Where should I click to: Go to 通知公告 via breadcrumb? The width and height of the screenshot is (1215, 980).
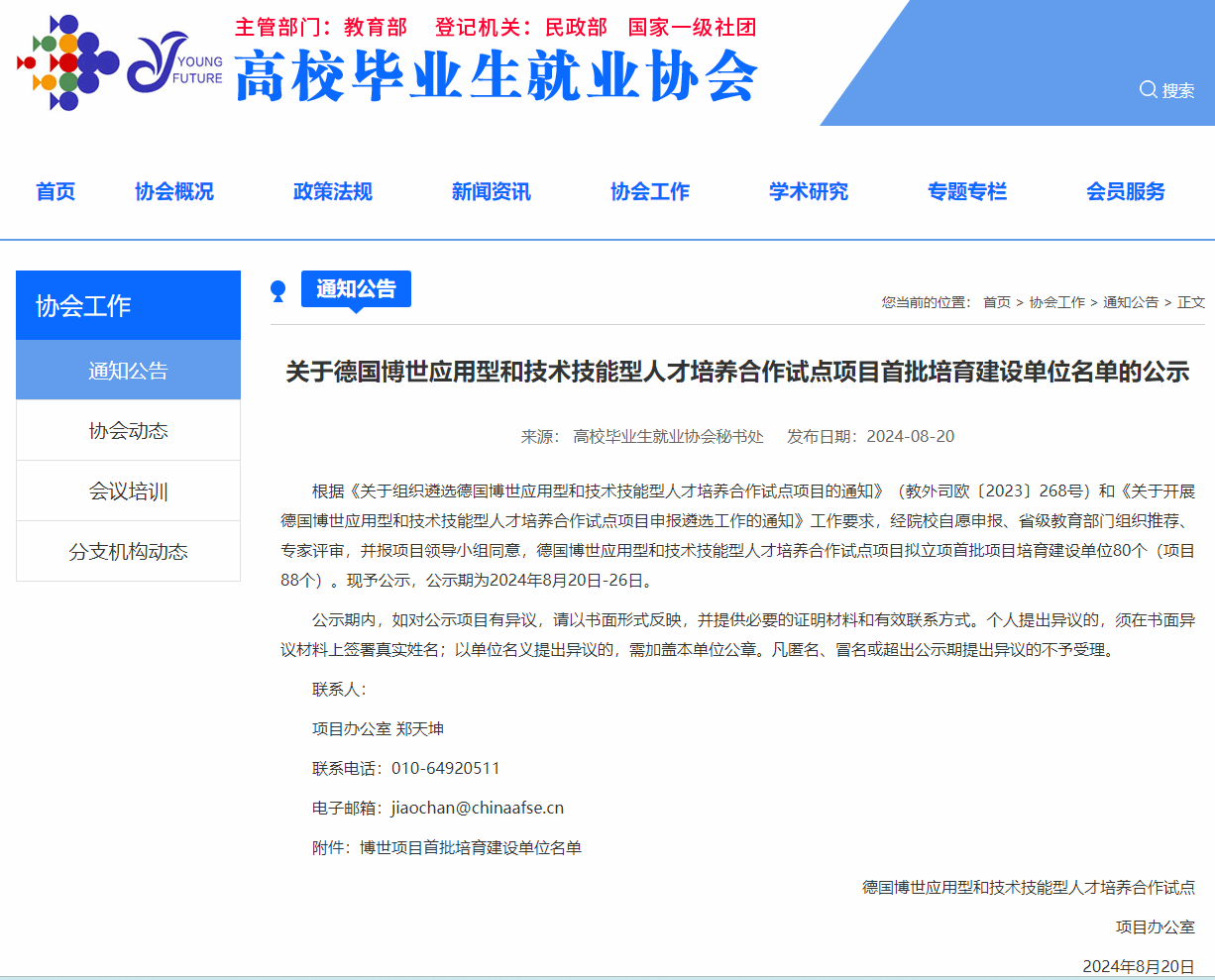click(x=1131, y=302)
